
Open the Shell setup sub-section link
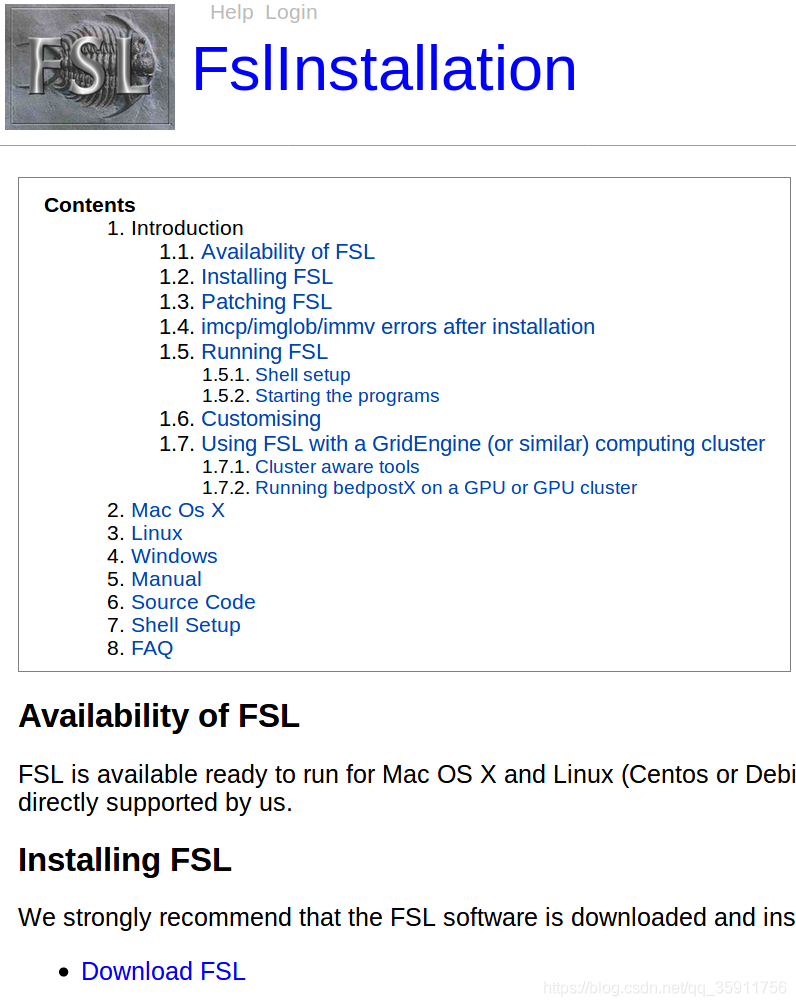[302, 374]
